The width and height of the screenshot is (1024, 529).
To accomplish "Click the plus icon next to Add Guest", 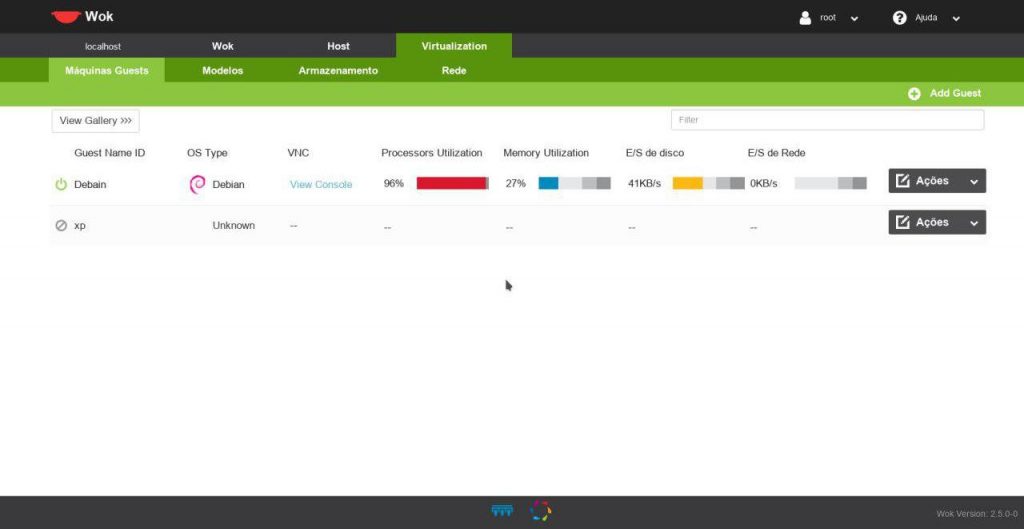I will pyautogui.click(x=914, y=93).
